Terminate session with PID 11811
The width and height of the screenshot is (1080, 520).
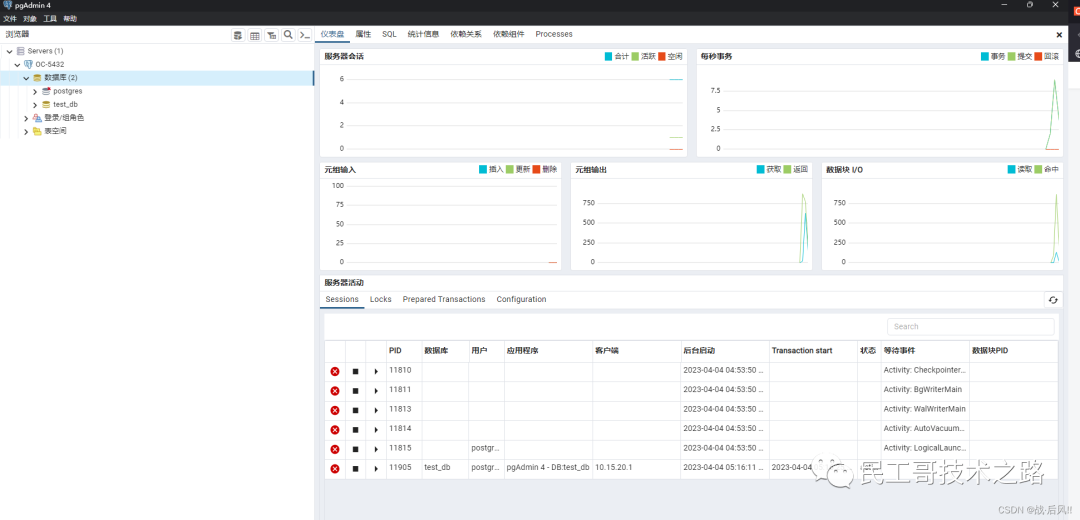click(335, 391)
